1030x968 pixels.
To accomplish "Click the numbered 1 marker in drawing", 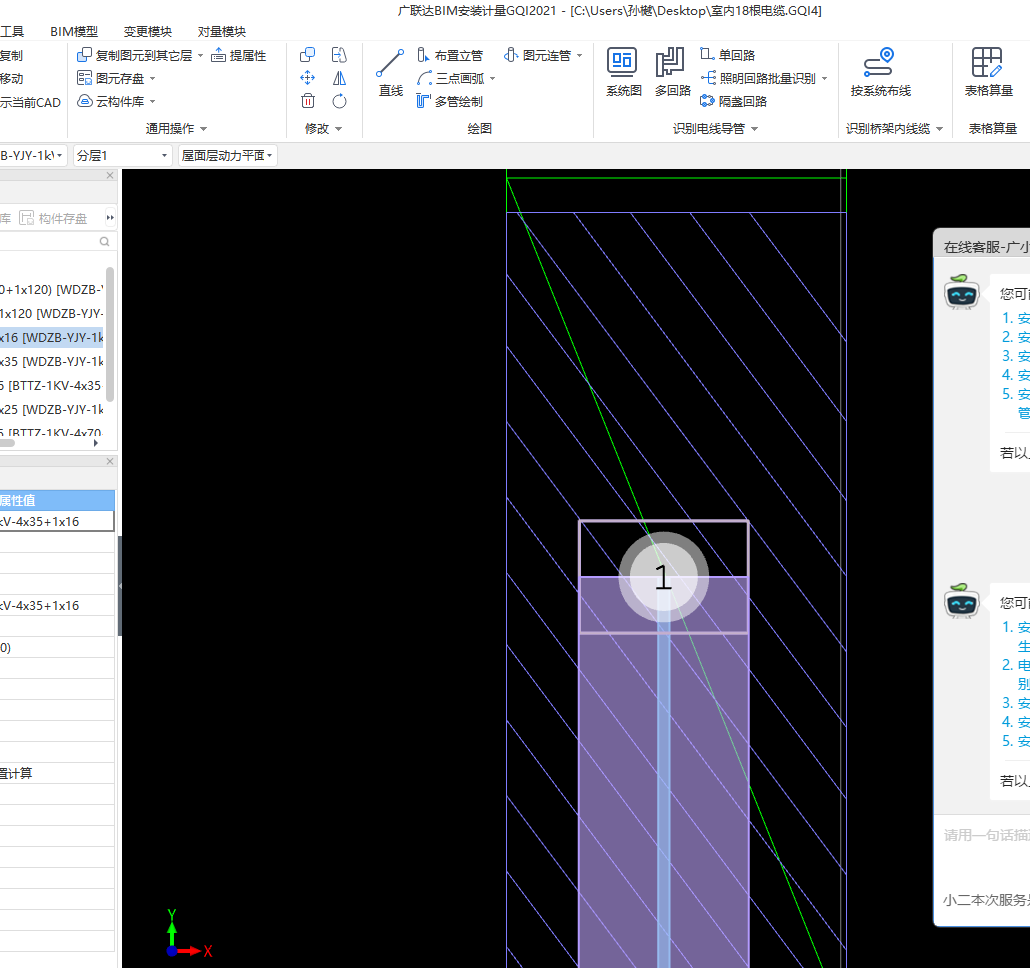I will (663, 577).
